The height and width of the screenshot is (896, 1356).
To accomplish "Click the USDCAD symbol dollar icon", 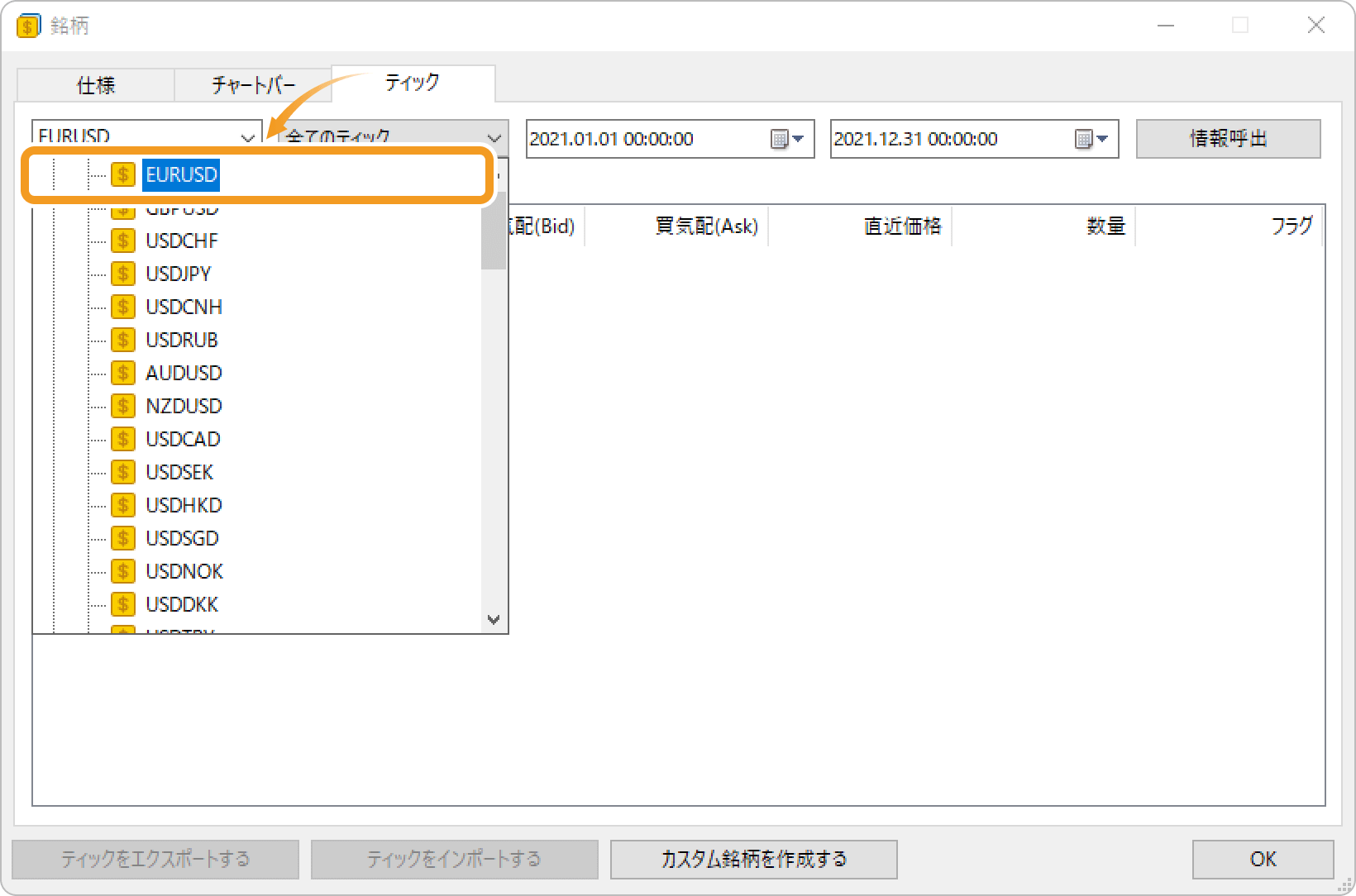I will 123,439.
